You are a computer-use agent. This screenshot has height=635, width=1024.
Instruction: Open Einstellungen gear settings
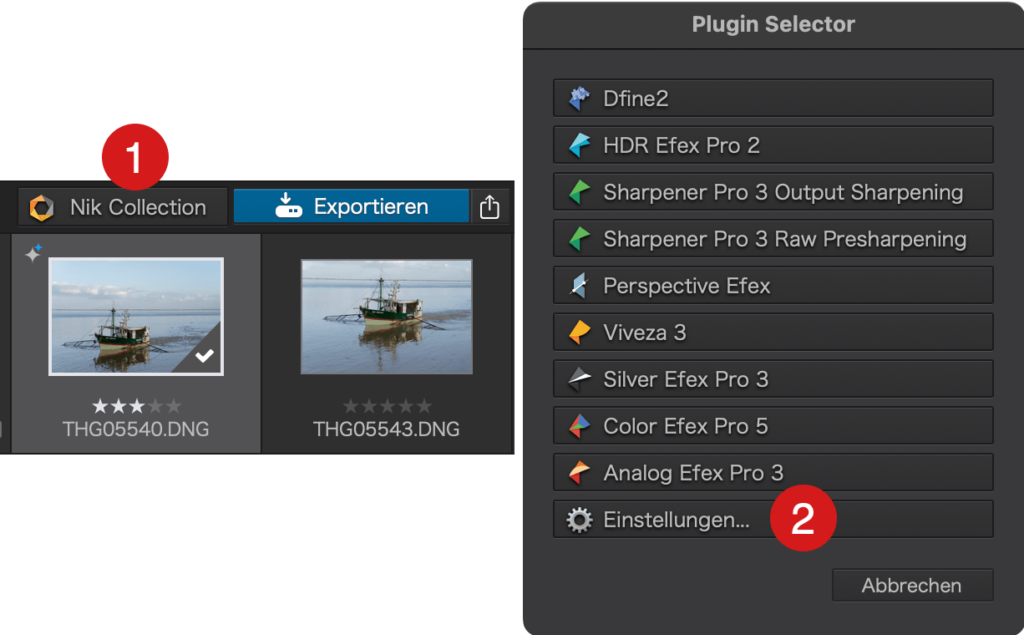[x=675, y=520]
